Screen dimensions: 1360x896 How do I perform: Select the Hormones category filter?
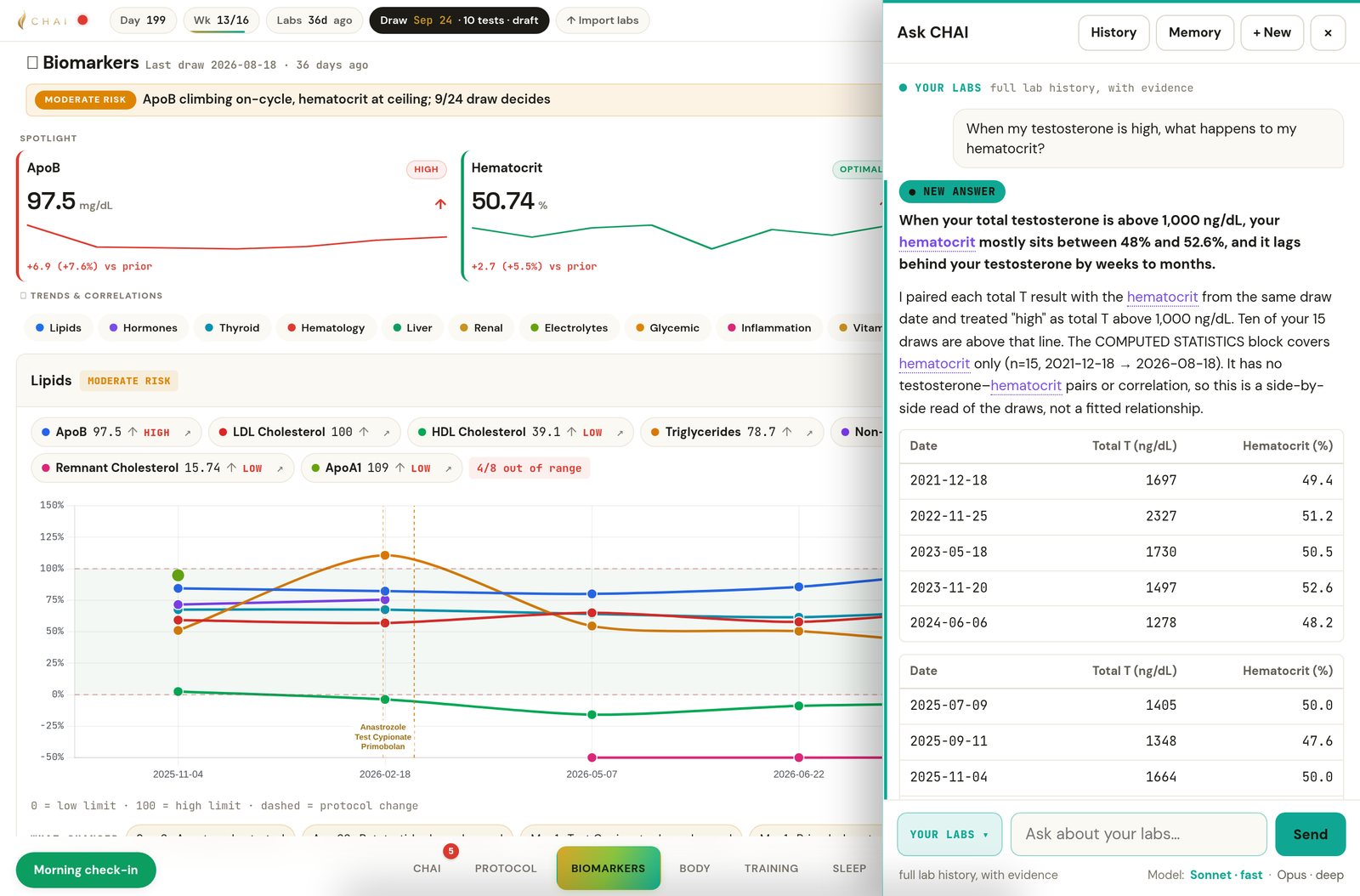143,327
